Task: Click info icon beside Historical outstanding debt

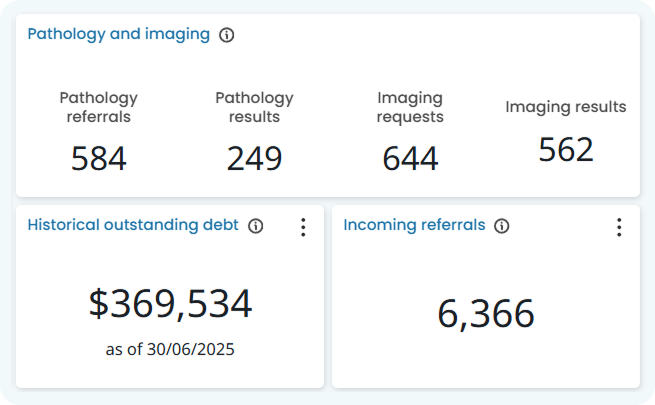Action: point(256,226)
